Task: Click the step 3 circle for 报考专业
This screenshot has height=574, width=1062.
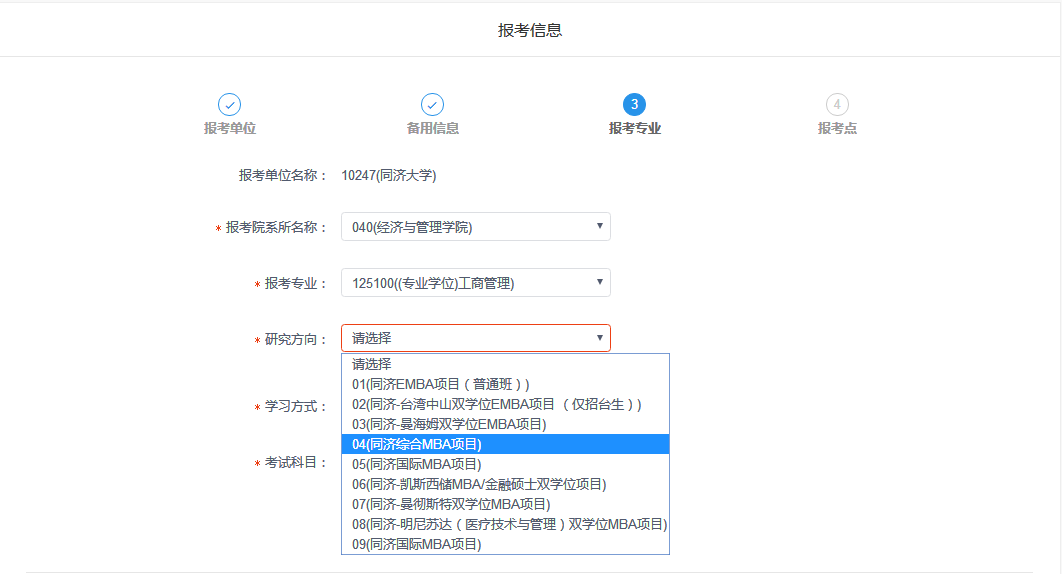Action: pos(634,104)
